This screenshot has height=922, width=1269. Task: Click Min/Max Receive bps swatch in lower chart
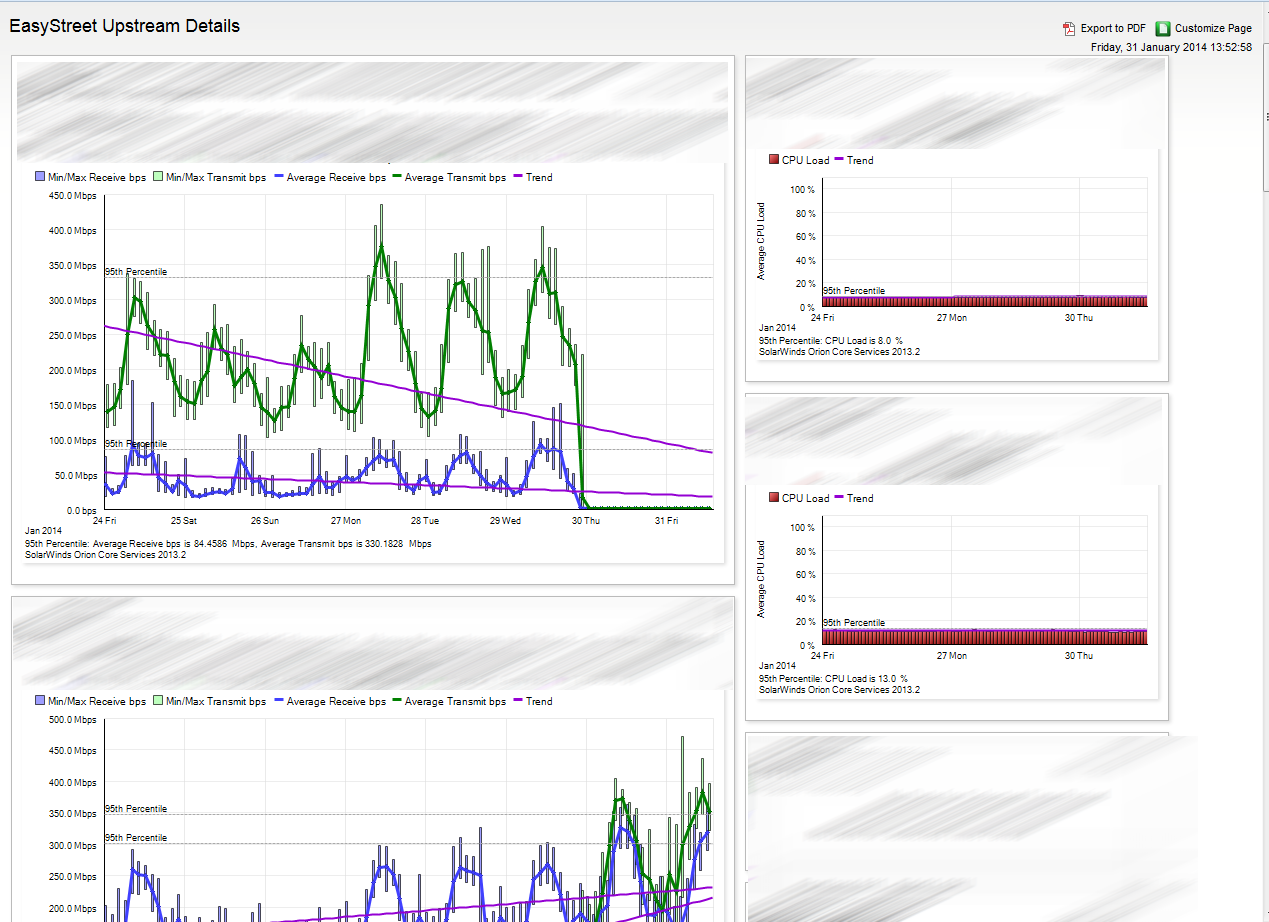pos(40,702)
